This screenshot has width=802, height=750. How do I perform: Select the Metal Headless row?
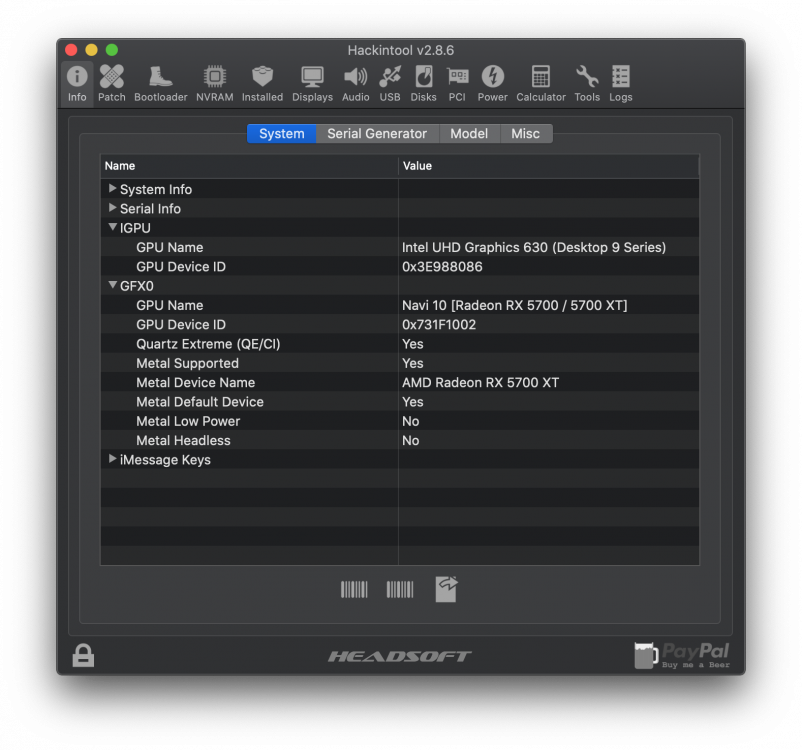[400, 440]
